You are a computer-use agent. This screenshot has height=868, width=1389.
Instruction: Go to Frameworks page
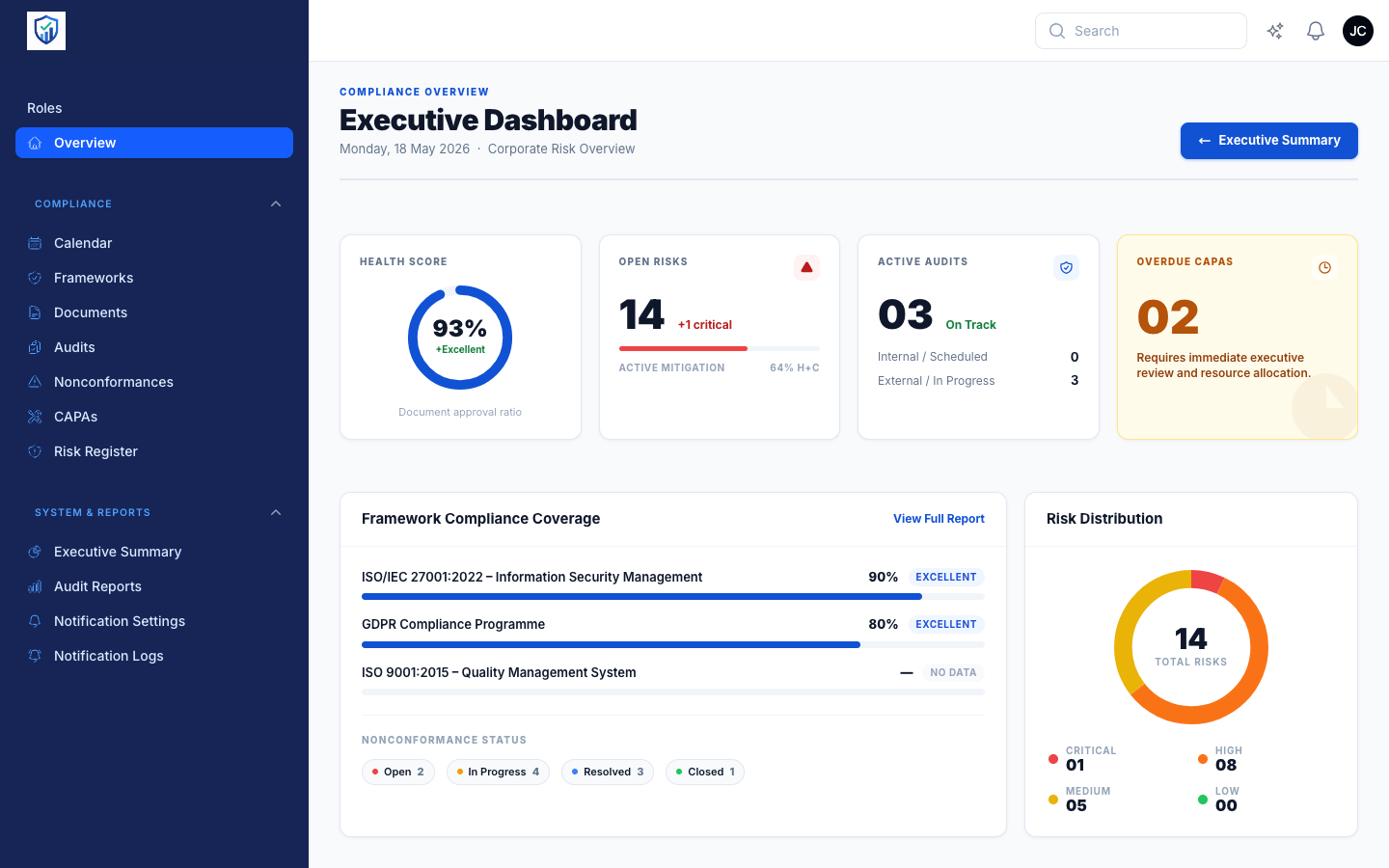tap(154, 278)
